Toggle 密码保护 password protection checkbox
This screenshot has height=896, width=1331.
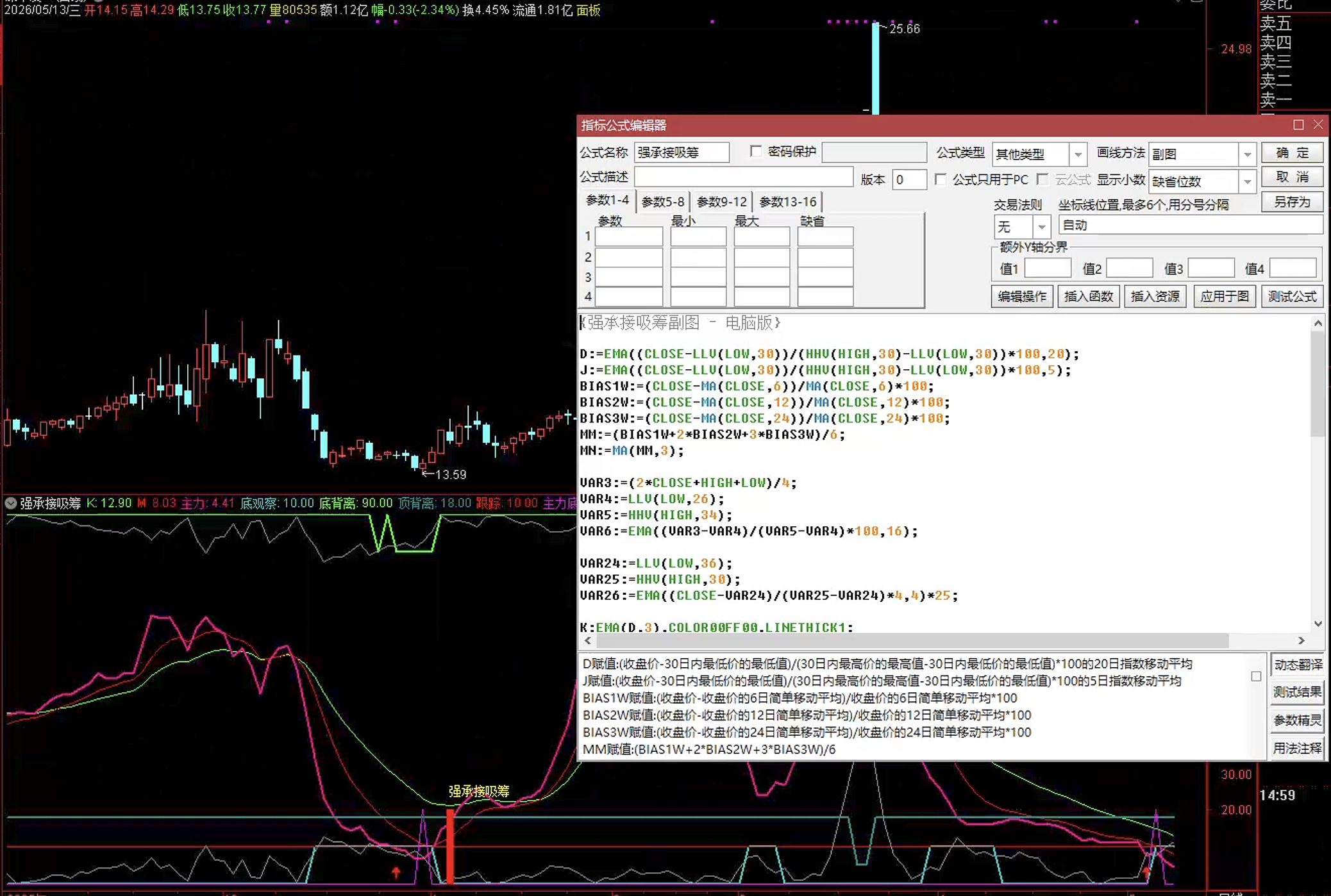756,152
